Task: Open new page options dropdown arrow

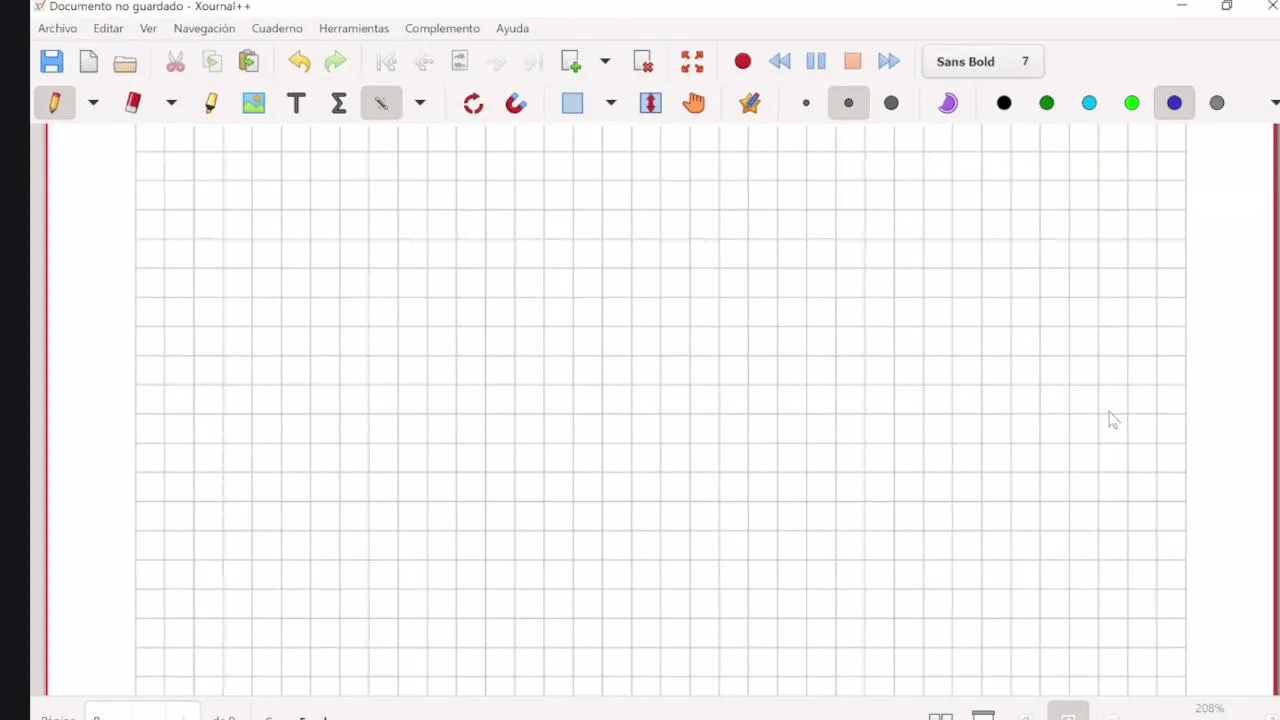Action: (x=605, y=62)
